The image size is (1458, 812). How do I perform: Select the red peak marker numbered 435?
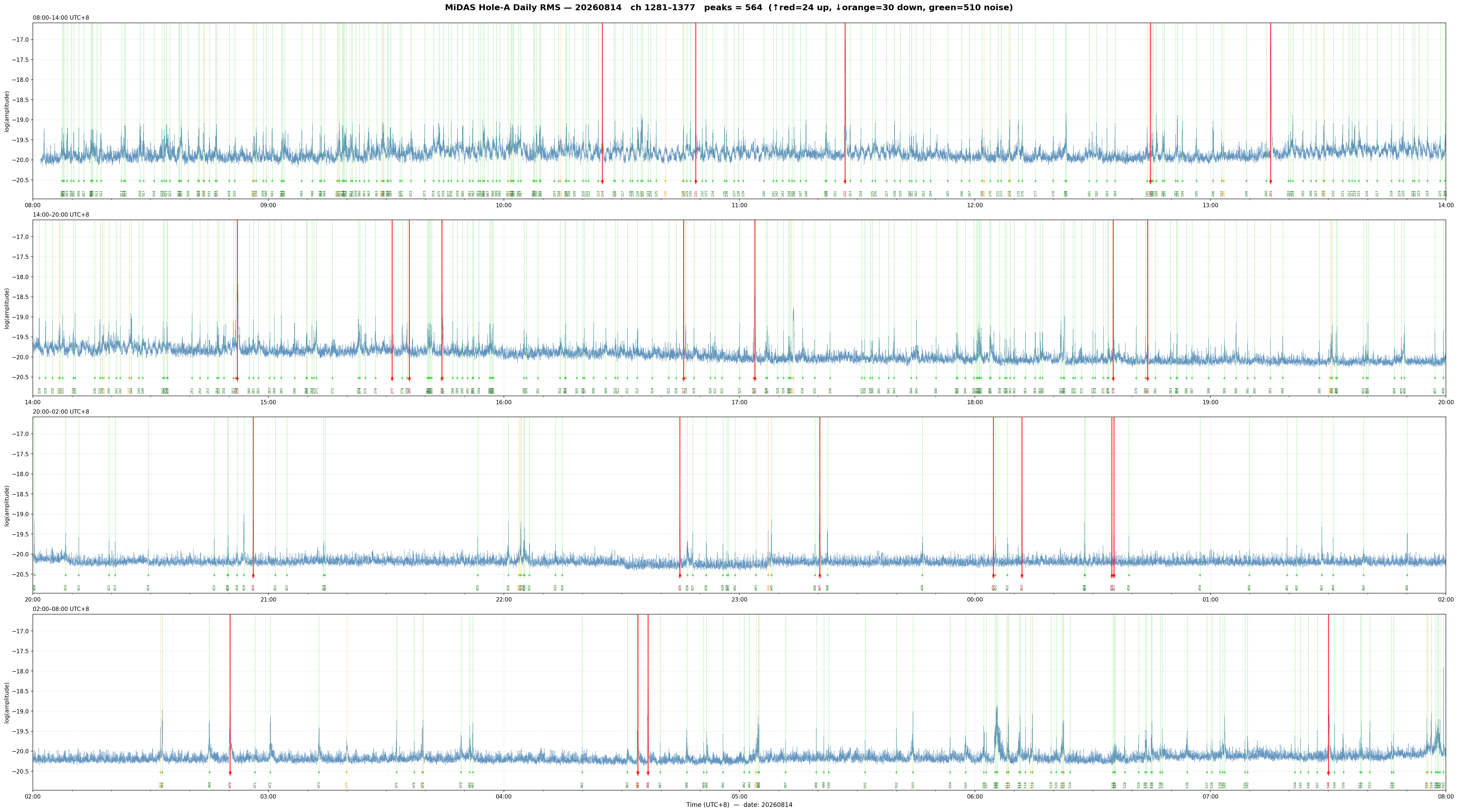coord(680,575)
